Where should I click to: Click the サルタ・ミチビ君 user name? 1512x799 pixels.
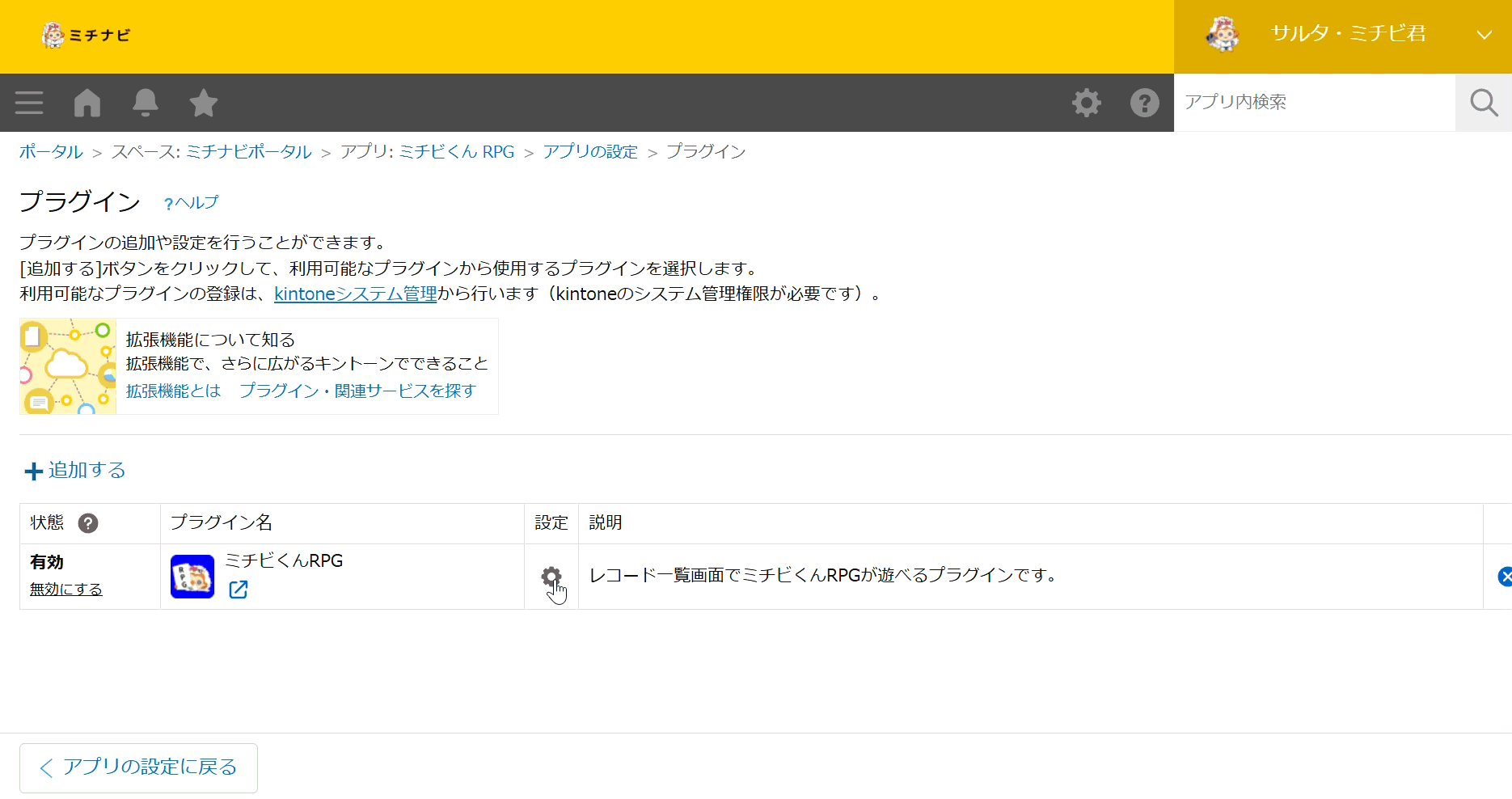tap(1348, 33)
